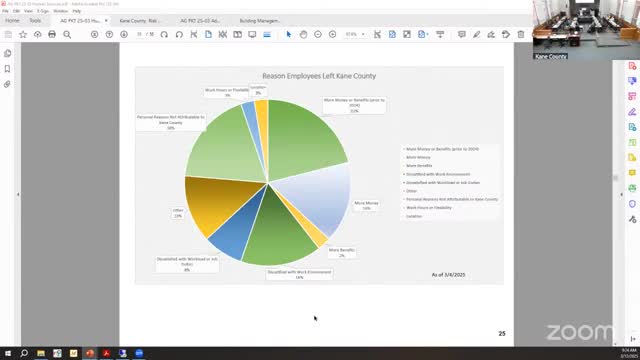Go to the Home view

[12, 20]
